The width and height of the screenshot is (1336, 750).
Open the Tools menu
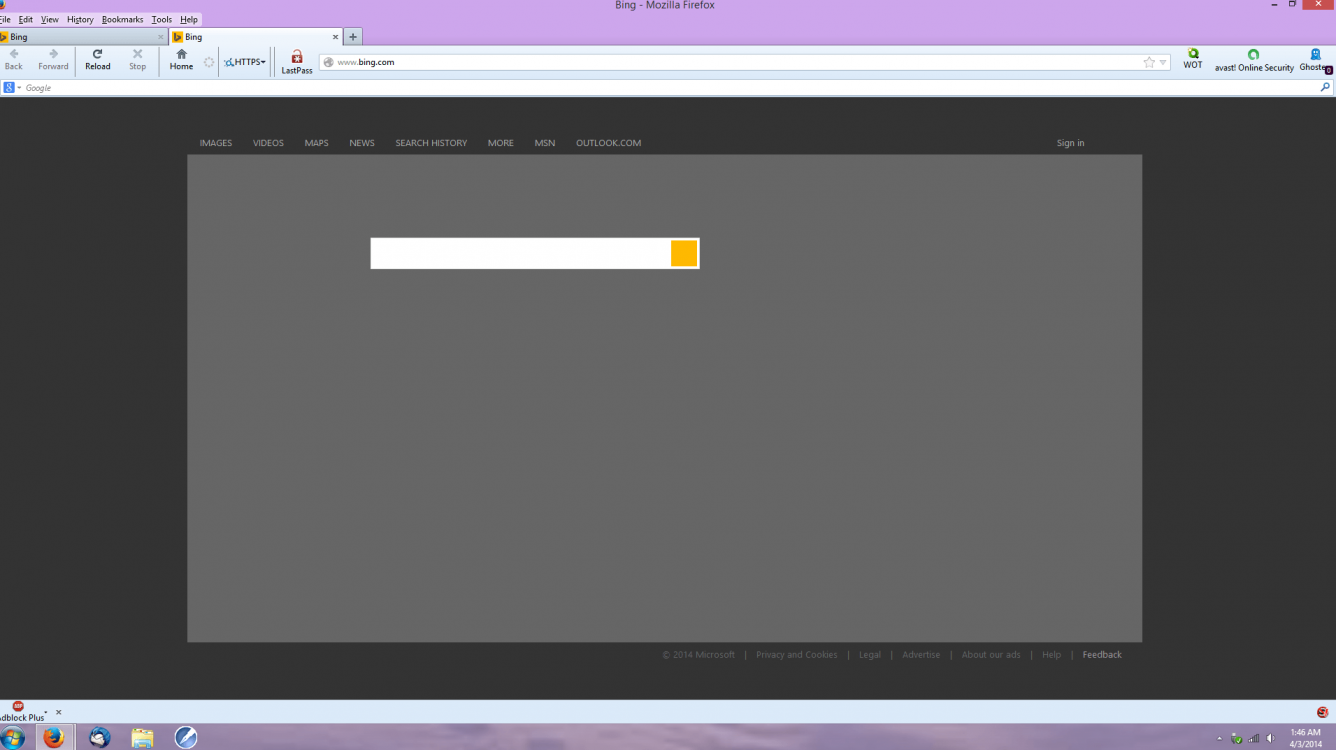[x=161, y=19]
